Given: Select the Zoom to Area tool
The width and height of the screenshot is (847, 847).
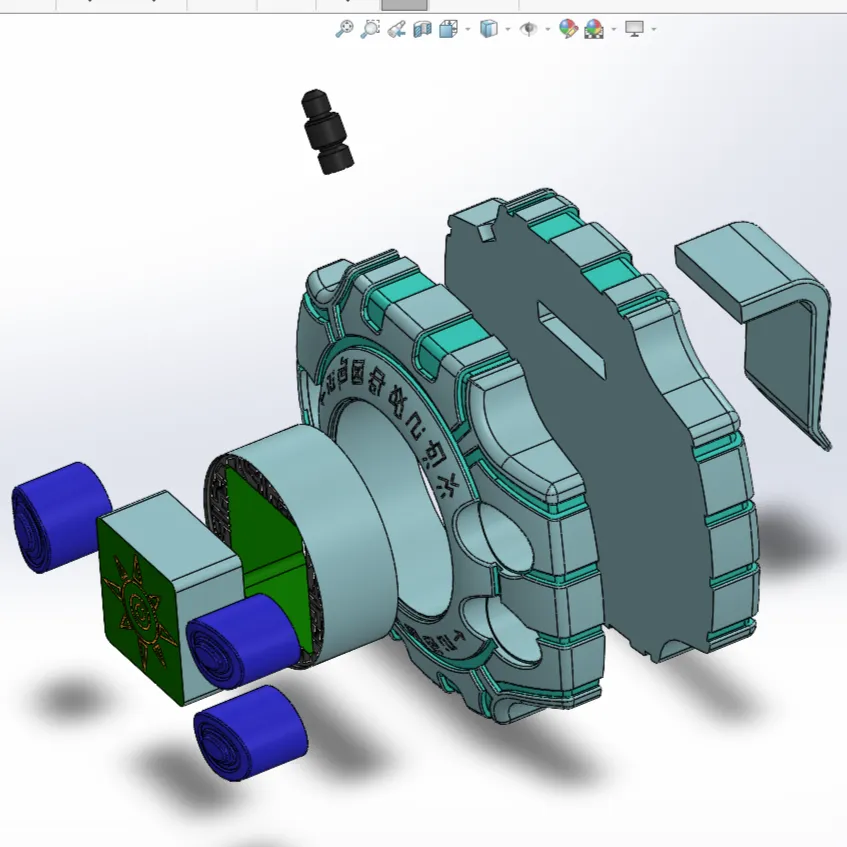Looking at the screenshot, I should click(x=370, y=29).
